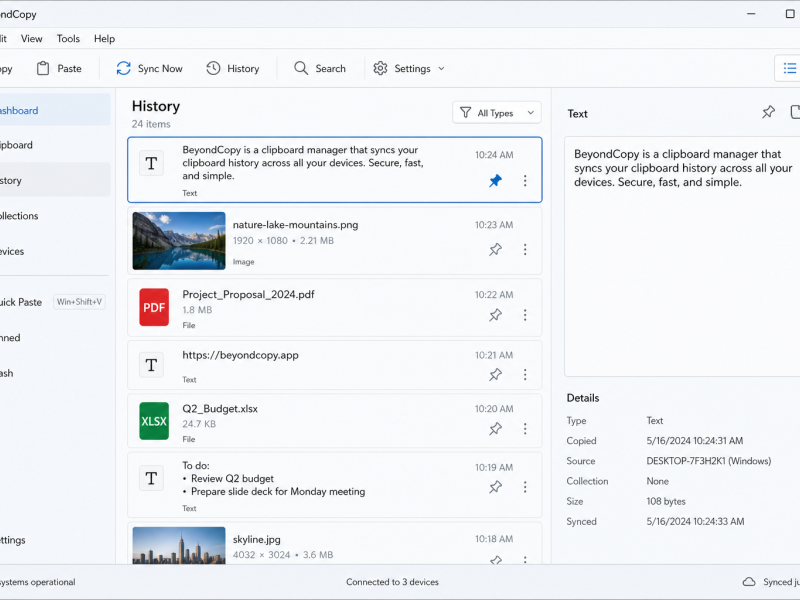
Task: Click the Search magnifier icon
Action: point(301,68)
